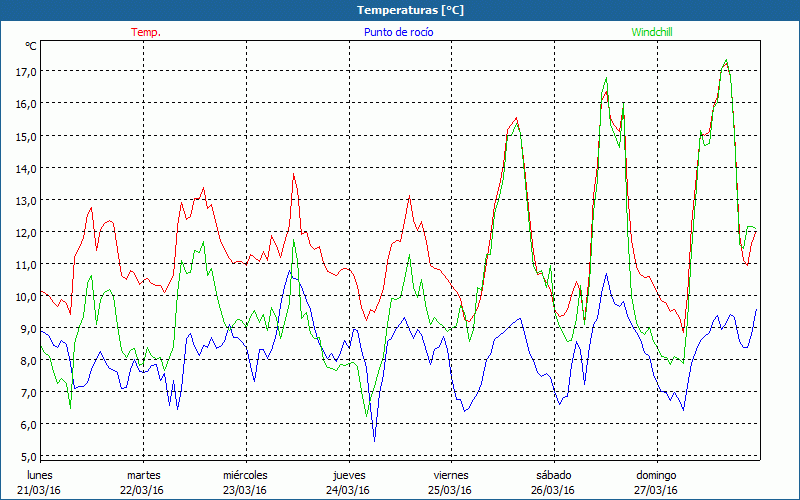This screenshot has height=500, width=800.
Task: Select the "jueves" day label
Action: [x=348, y=475]
